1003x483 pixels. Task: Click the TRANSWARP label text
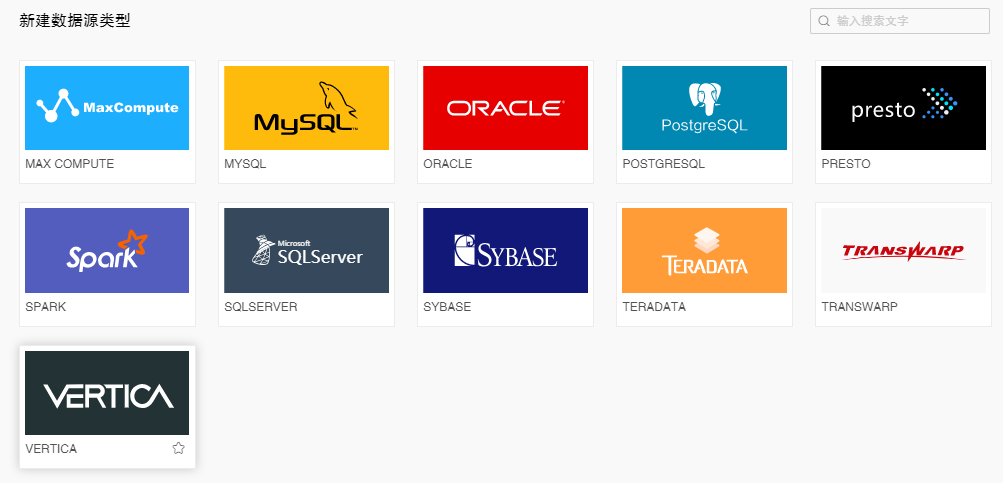point(859,306)
